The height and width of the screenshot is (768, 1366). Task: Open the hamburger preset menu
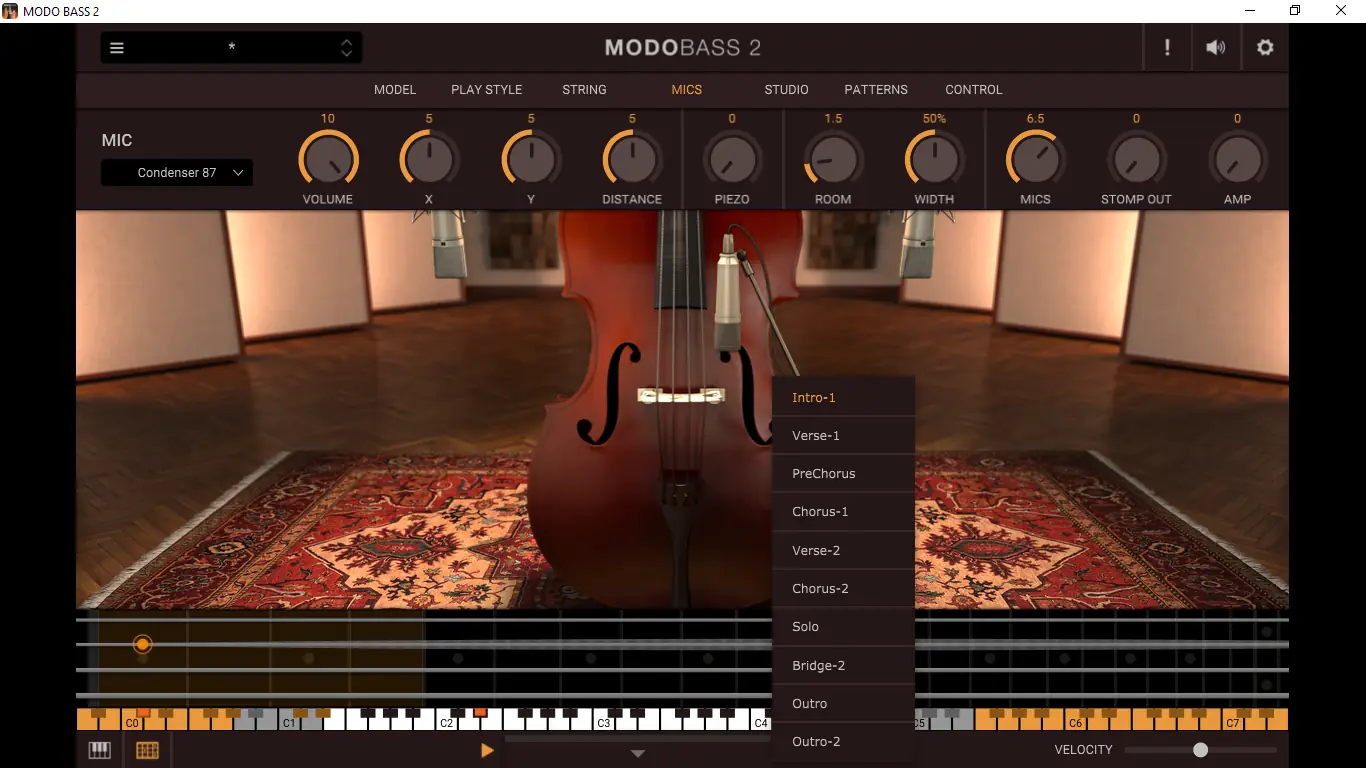point(117,48)
